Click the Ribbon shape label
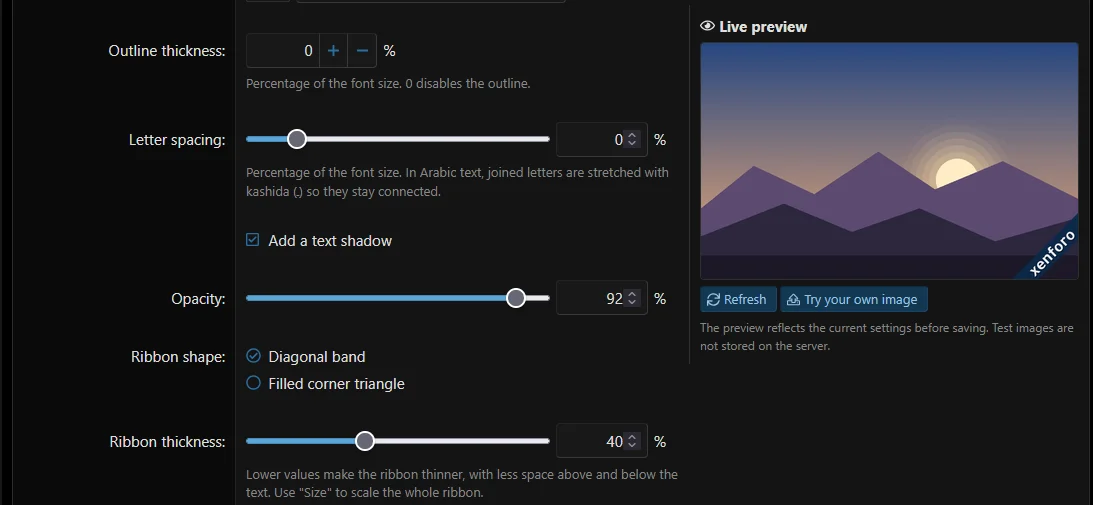This screenshot has height=505, width=1093. pyautogui.click(x=178, y=357)
